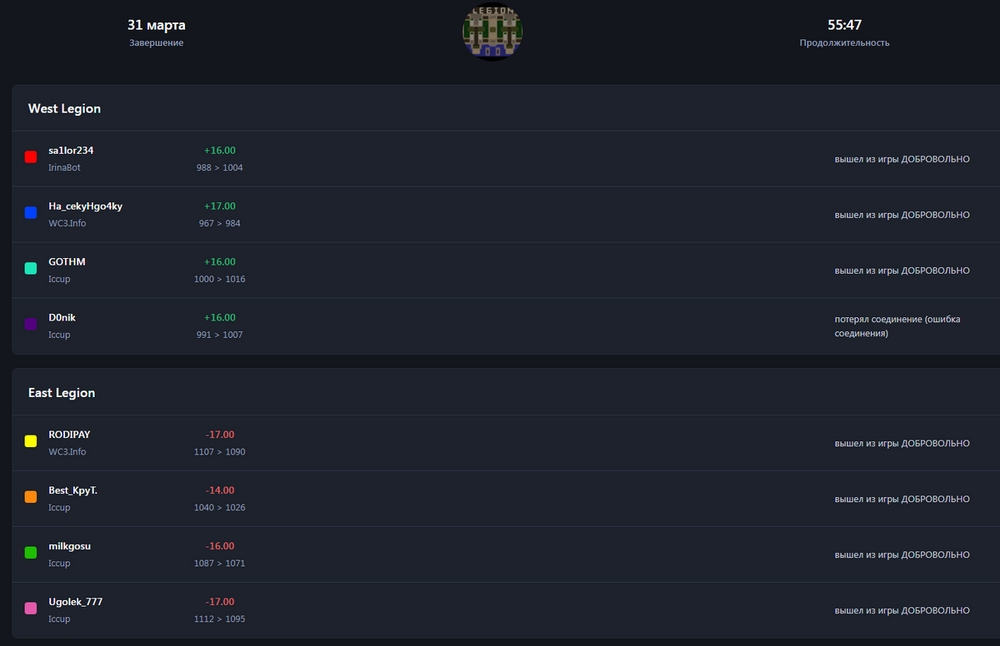Open the GOTHM player profile
This screenshot has height=646, width=1000.
click(x=67, y=262)
